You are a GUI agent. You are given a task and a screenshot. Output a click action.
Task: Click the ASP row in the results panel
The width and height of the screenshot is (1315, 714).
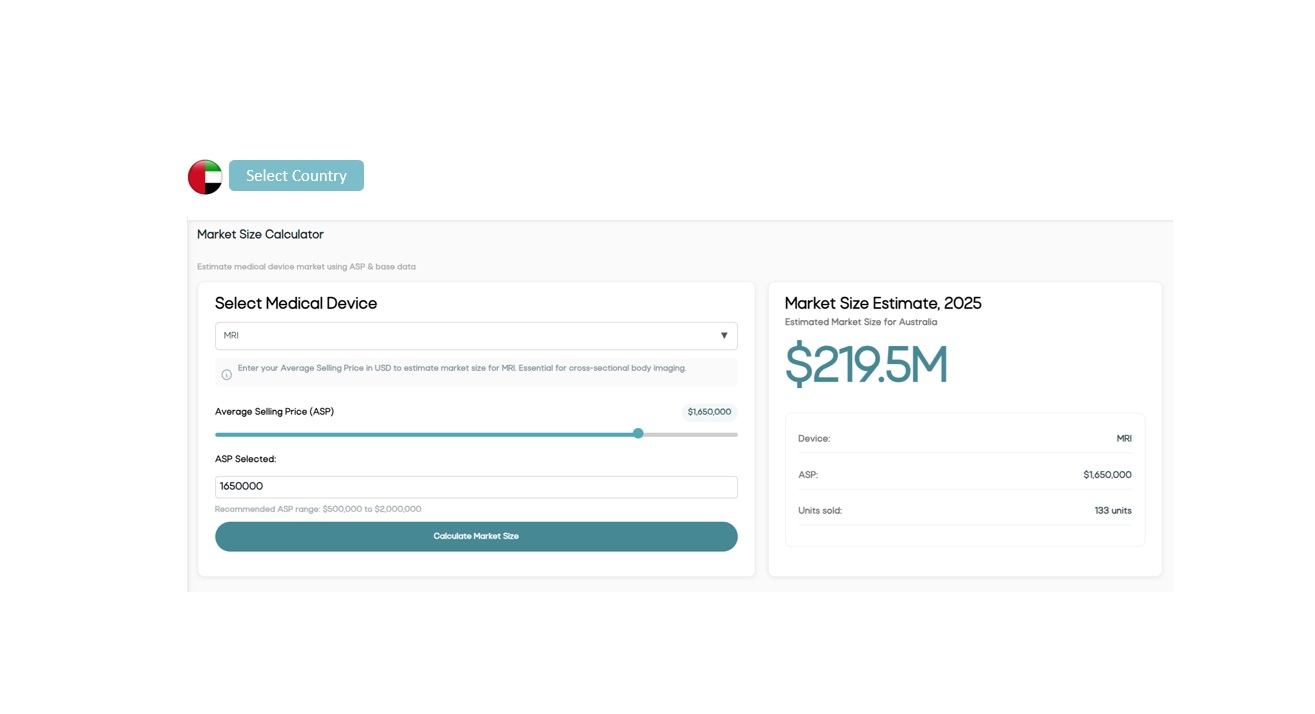(964, 474)
